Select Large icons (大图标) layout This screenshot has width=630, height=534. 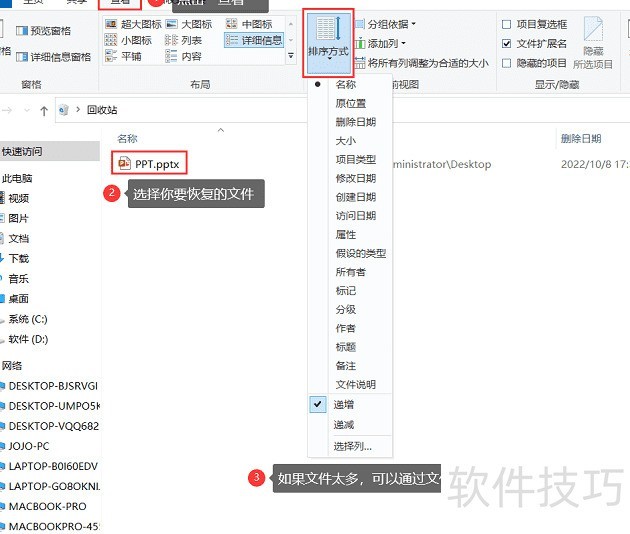[189, 24]
